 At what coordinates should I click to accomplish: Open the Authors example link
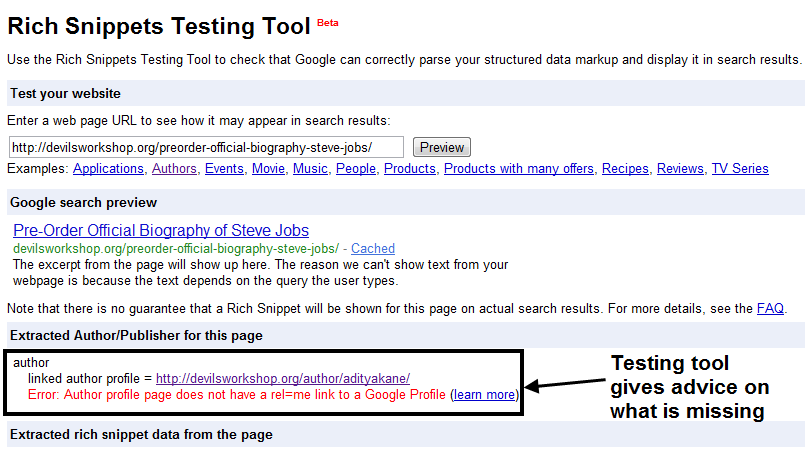click(174, 168)
